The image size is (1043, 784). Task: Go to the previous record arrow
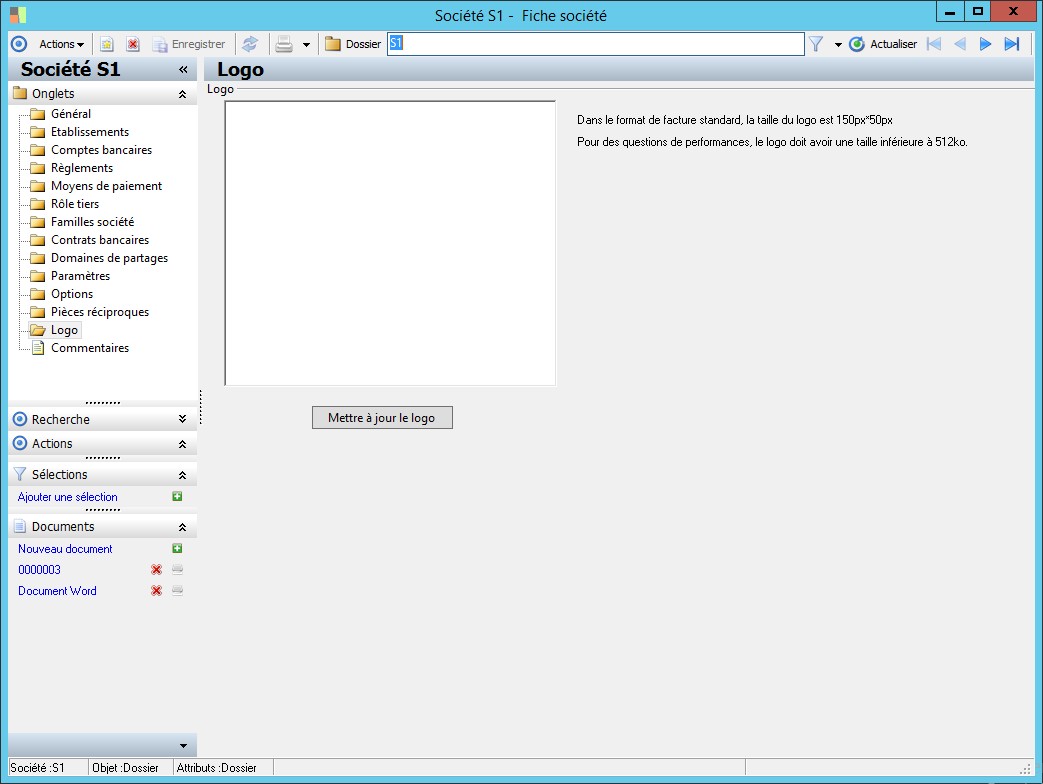click(960, 44)
